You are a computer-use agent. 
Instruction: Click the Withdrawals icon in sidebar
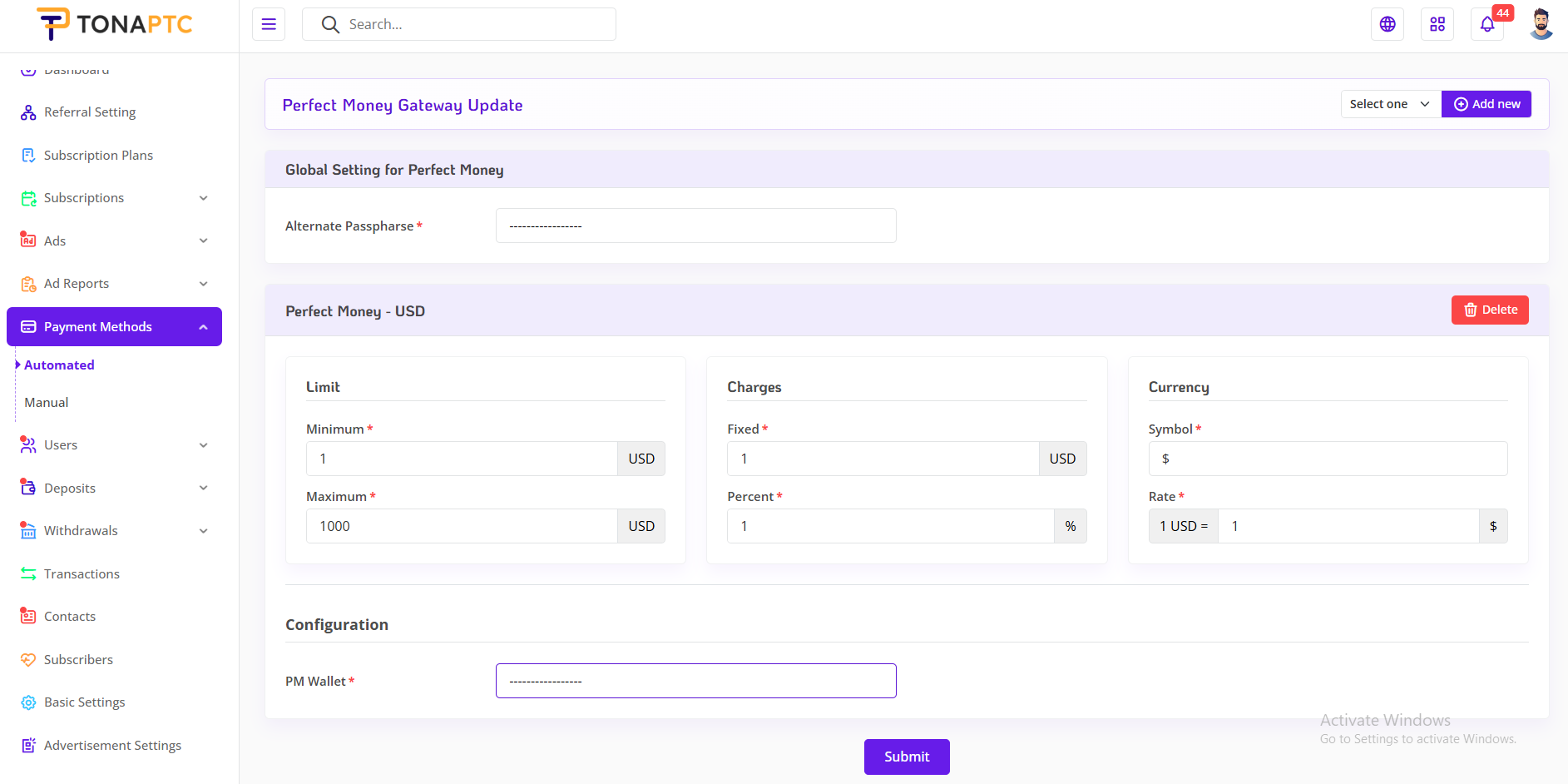point(28,531)
